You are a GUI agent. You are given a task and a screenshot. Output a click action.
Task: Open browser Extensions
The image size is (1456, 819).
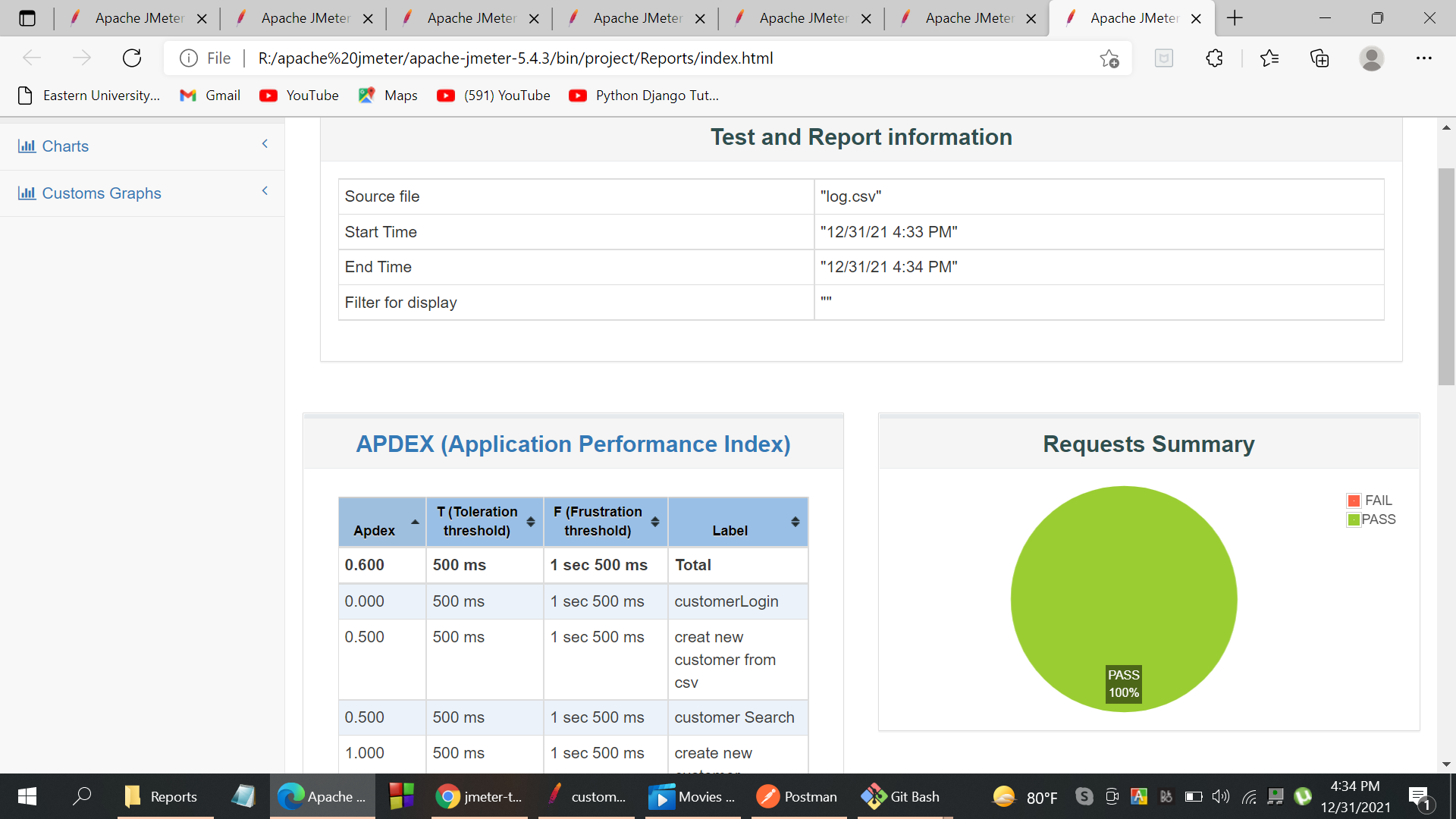coord(1214,58)
